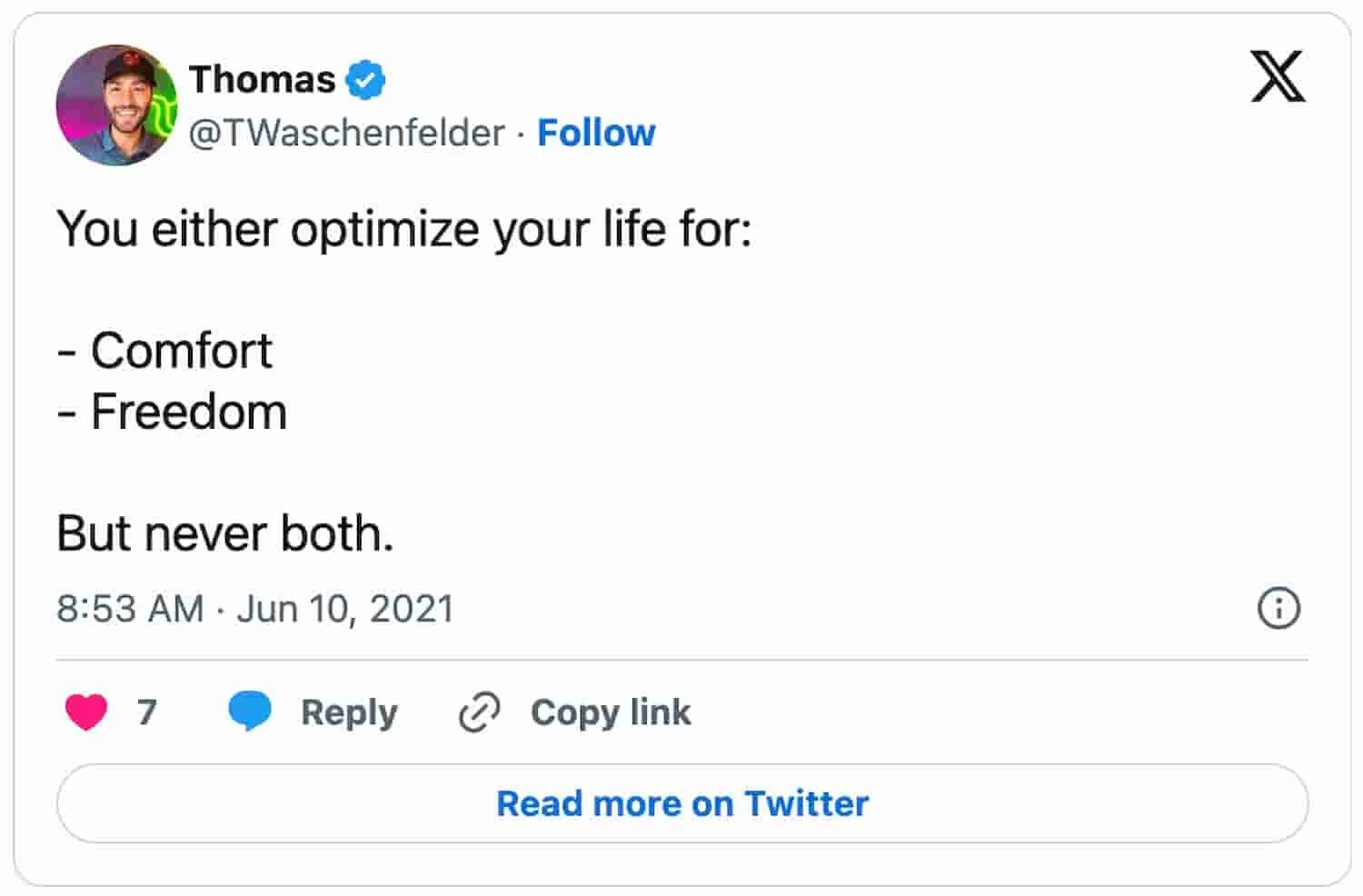This screenshot has width=1363, height=896.
Task: Click the tweet's first line about optimizing life
Action: click(404, 228)
